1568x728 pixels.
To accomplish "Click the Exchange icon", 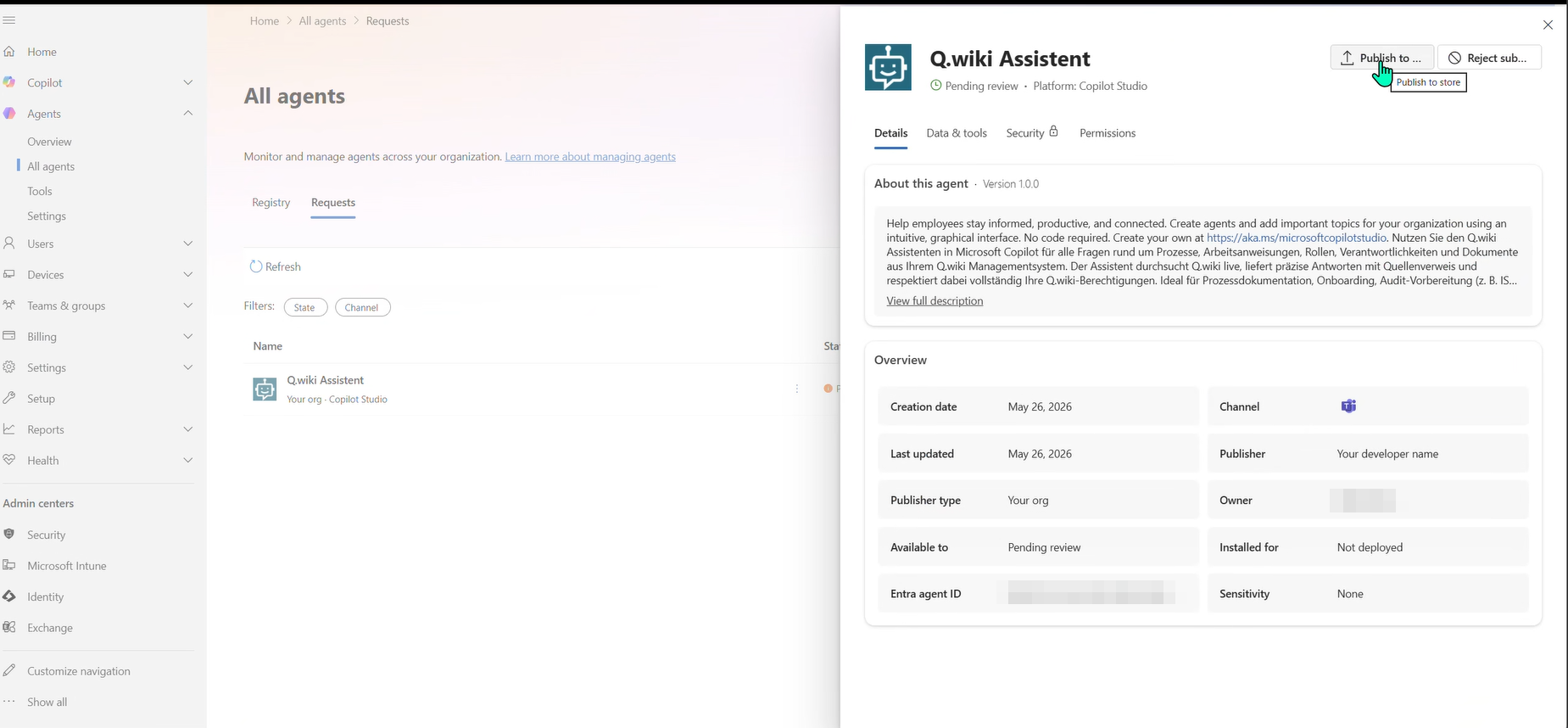I will click(x=9, y=627).
